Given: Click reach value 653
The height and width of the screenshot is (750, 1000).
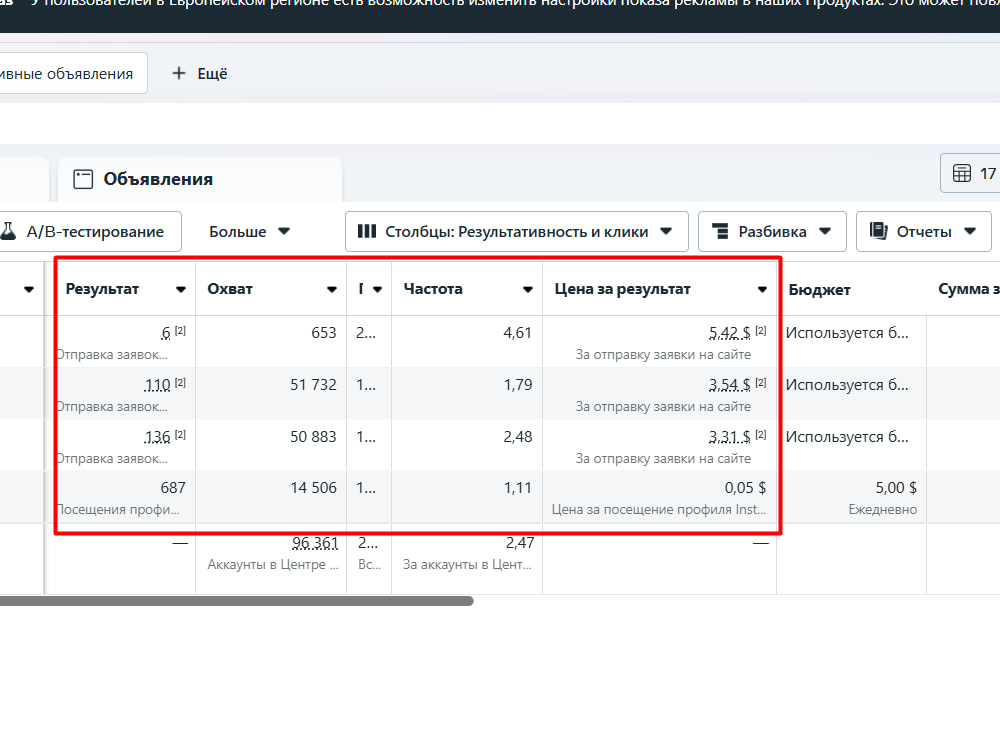Looking at the screenshot, I should click(323, 333).
